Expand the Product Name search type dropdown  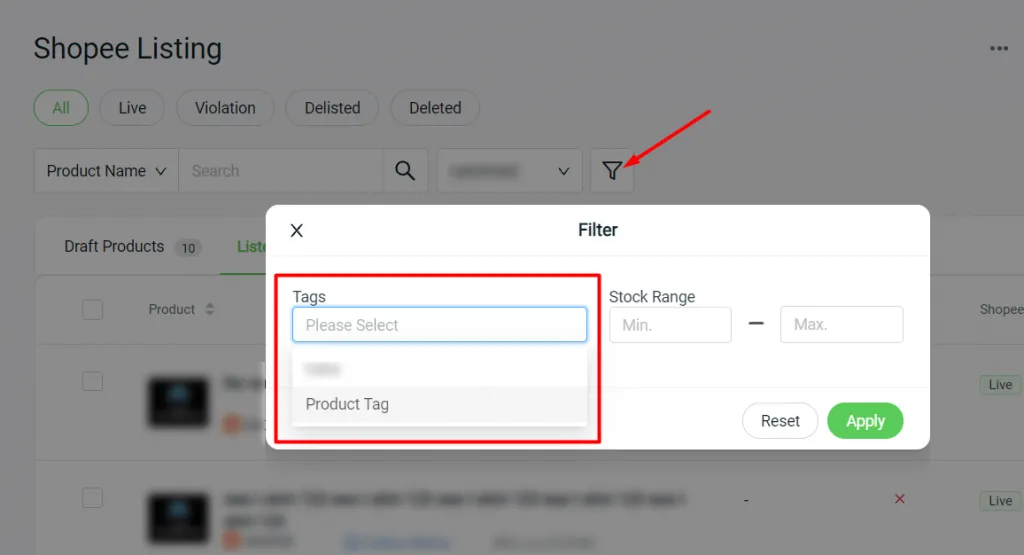coord(106,171)
